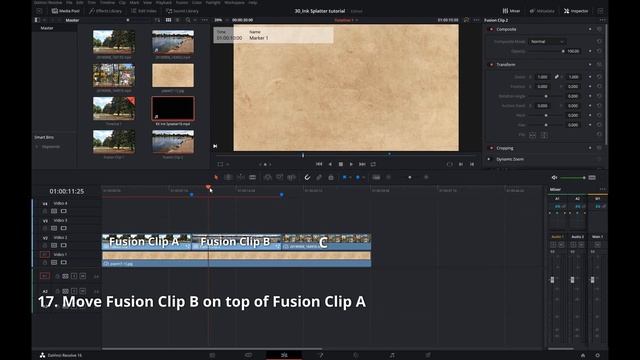Switch Media Pool to thumbnail grid view
Viewport: 640px width, 360px height.
click(168, 20)
